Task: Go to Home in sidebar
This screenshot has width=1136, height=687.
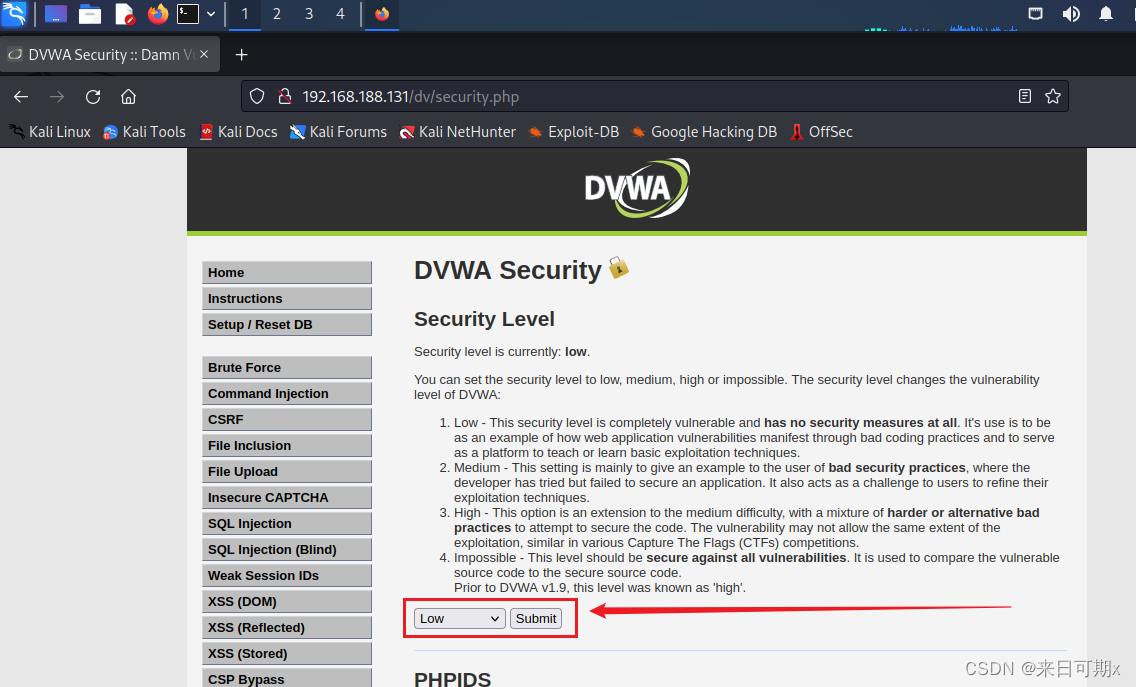Action: pos(287,272)
